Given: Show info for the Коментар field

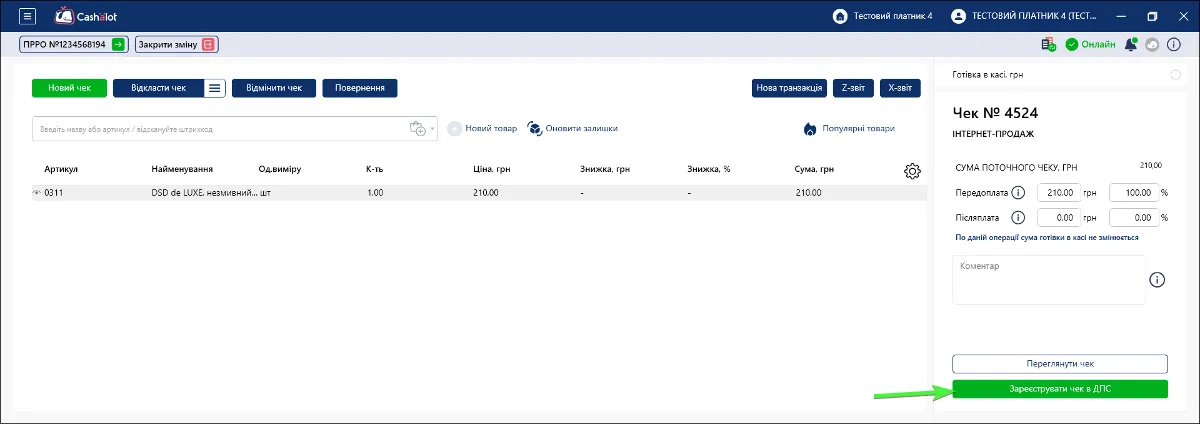Looking at the screenshot, I should click(1158, 280).
